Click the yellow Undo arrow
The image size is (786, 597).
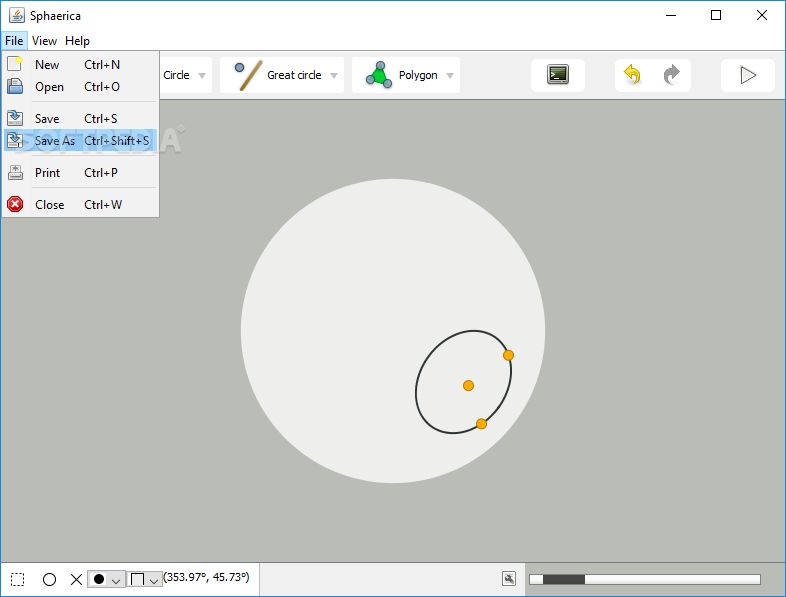(633, 75)
